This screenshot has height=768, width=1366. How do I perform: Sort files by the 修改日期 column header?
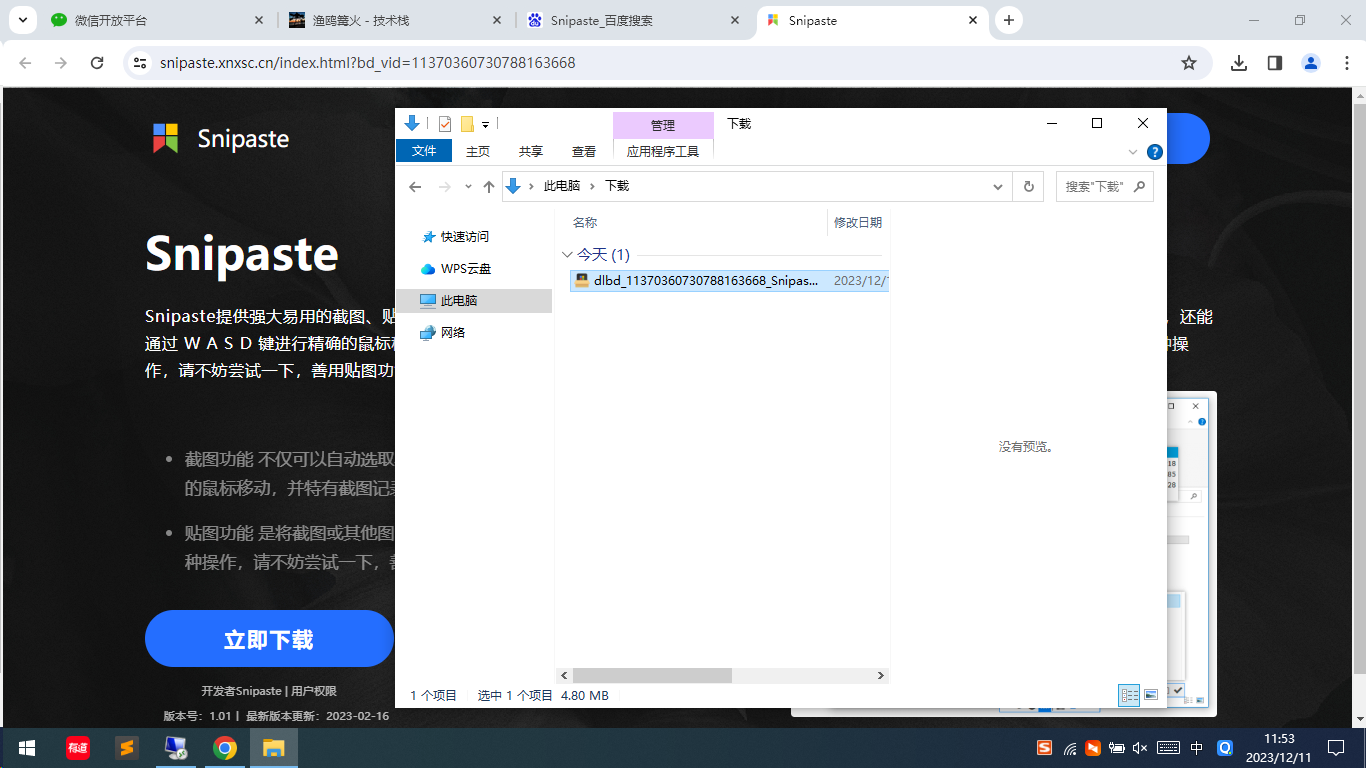point(858,223)
